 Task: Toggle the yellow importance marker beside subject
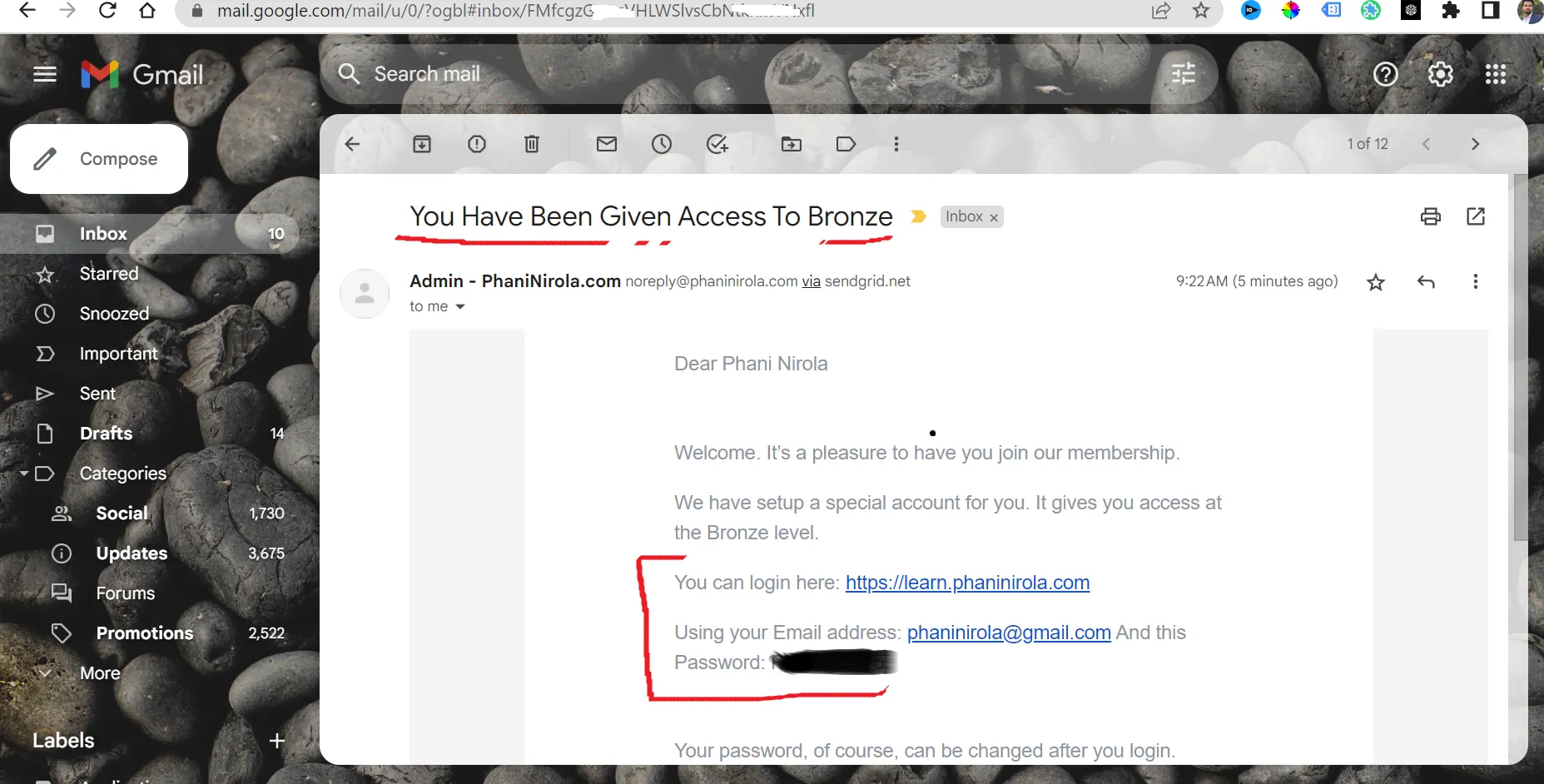click(918, 216)
